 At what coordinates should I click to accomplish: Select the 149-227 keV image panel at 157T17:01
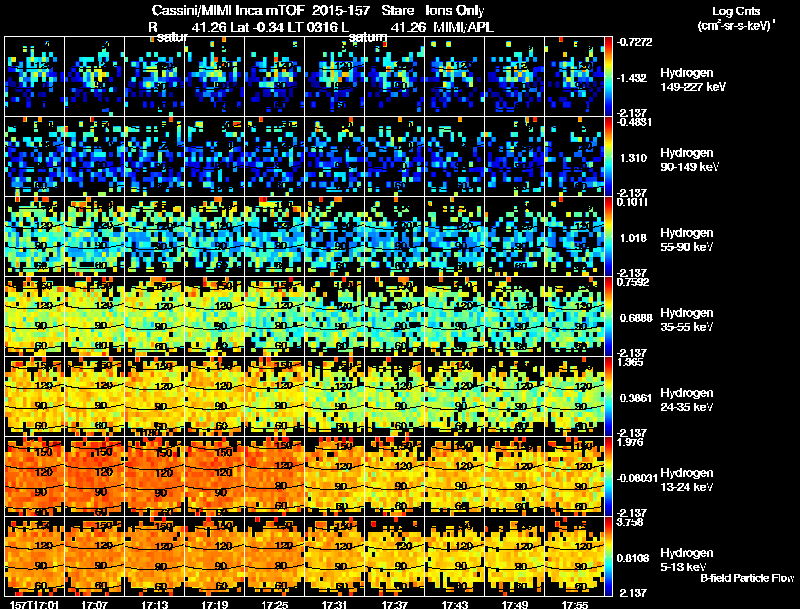tap(35, 76)
